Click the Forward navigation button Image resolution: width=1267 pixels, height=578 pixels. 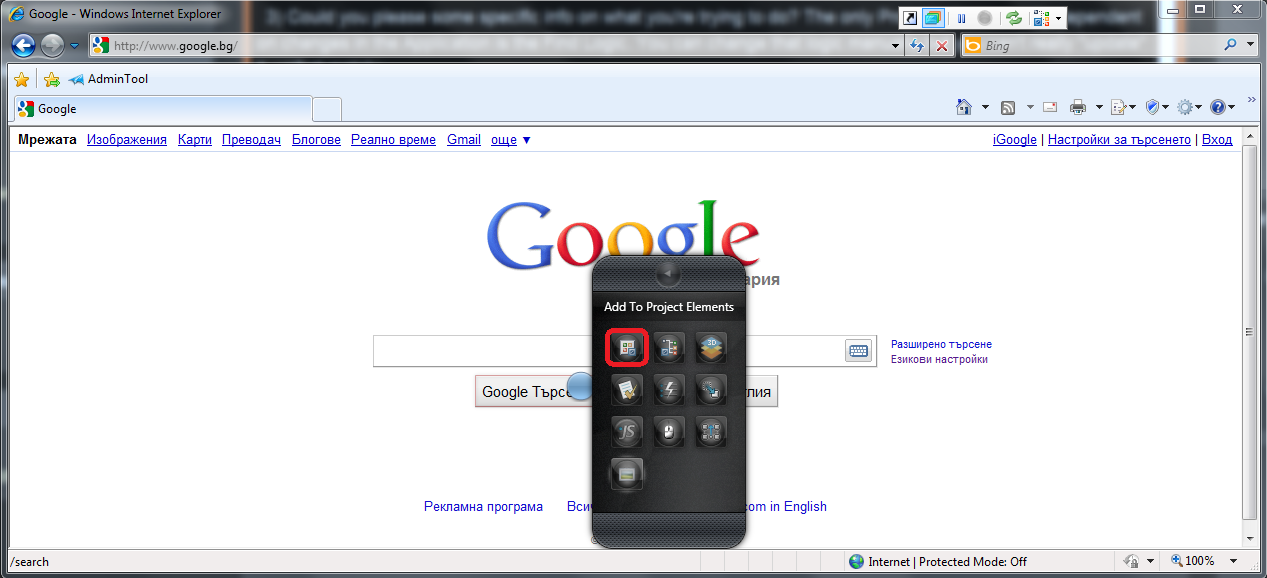click(x=52, y=45)
